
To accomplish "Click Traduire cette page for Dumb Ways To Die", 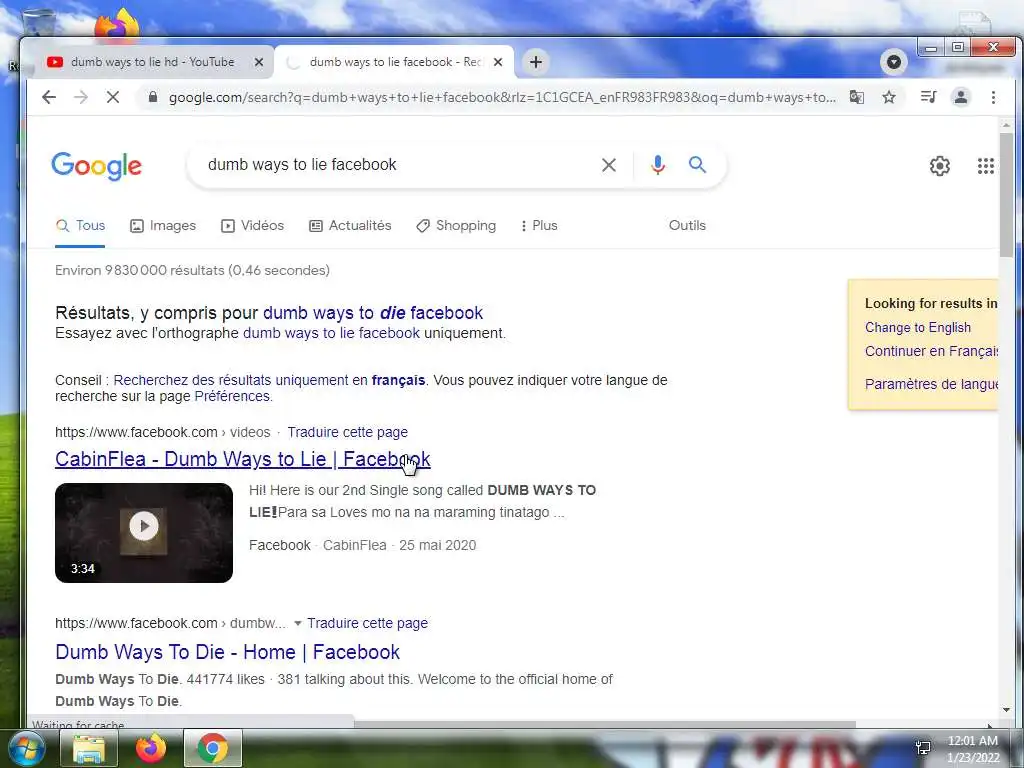I will click(x=368, y=624).
